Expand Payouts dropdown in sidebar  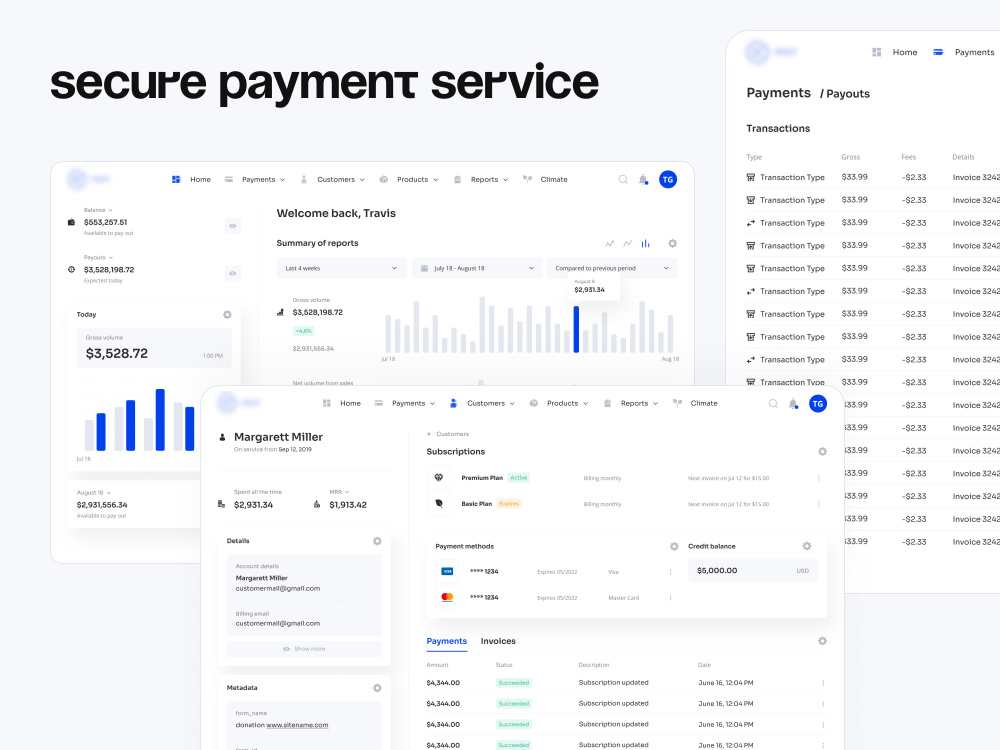point(99,258)
